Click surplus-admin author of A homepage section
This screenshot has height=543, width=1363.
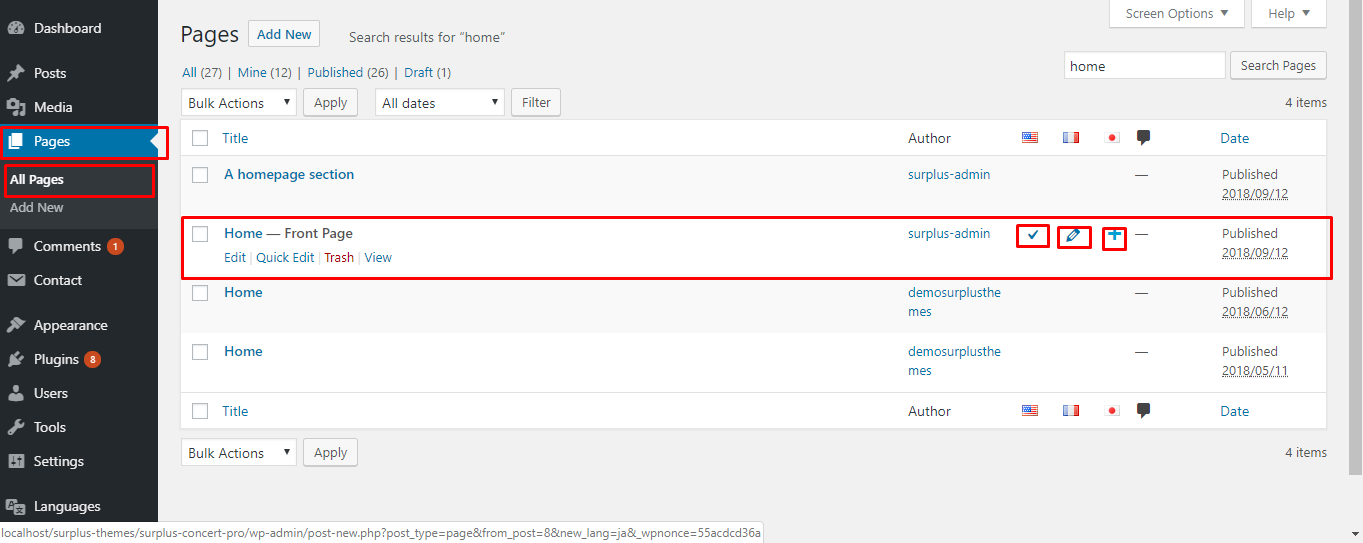click(949, 174)
